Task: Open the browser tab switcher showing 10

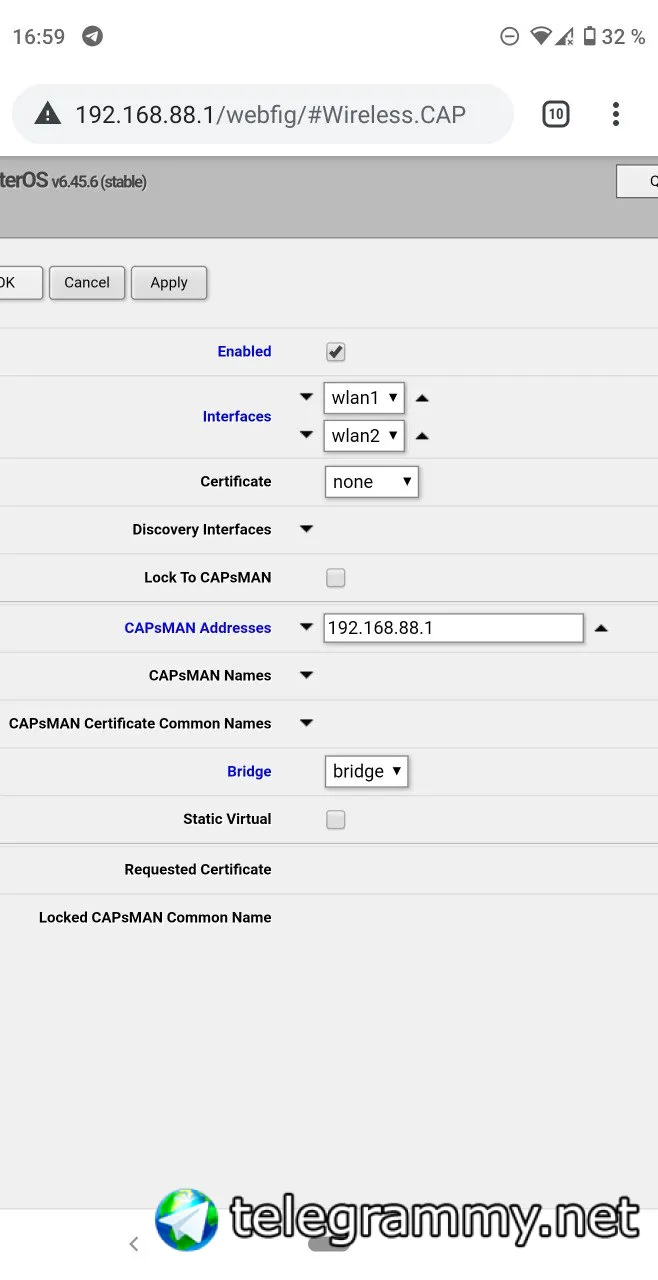Action: (x=556, y=114)
